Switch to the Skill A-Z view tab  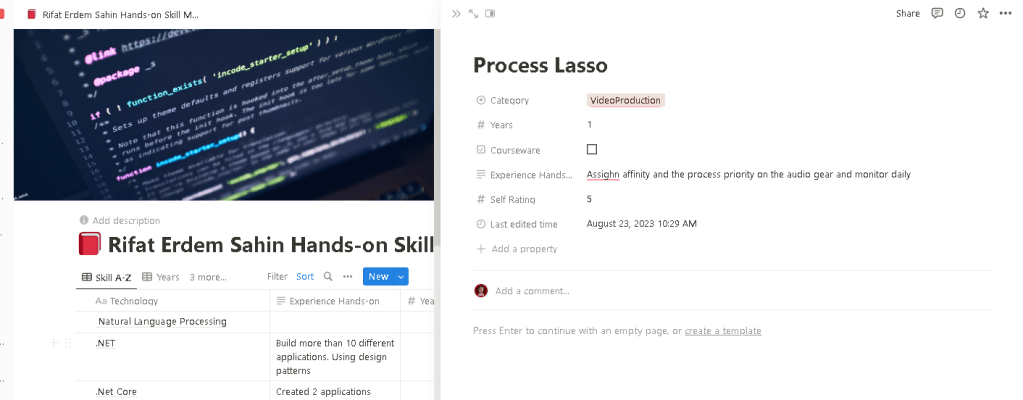coord(106,277)
